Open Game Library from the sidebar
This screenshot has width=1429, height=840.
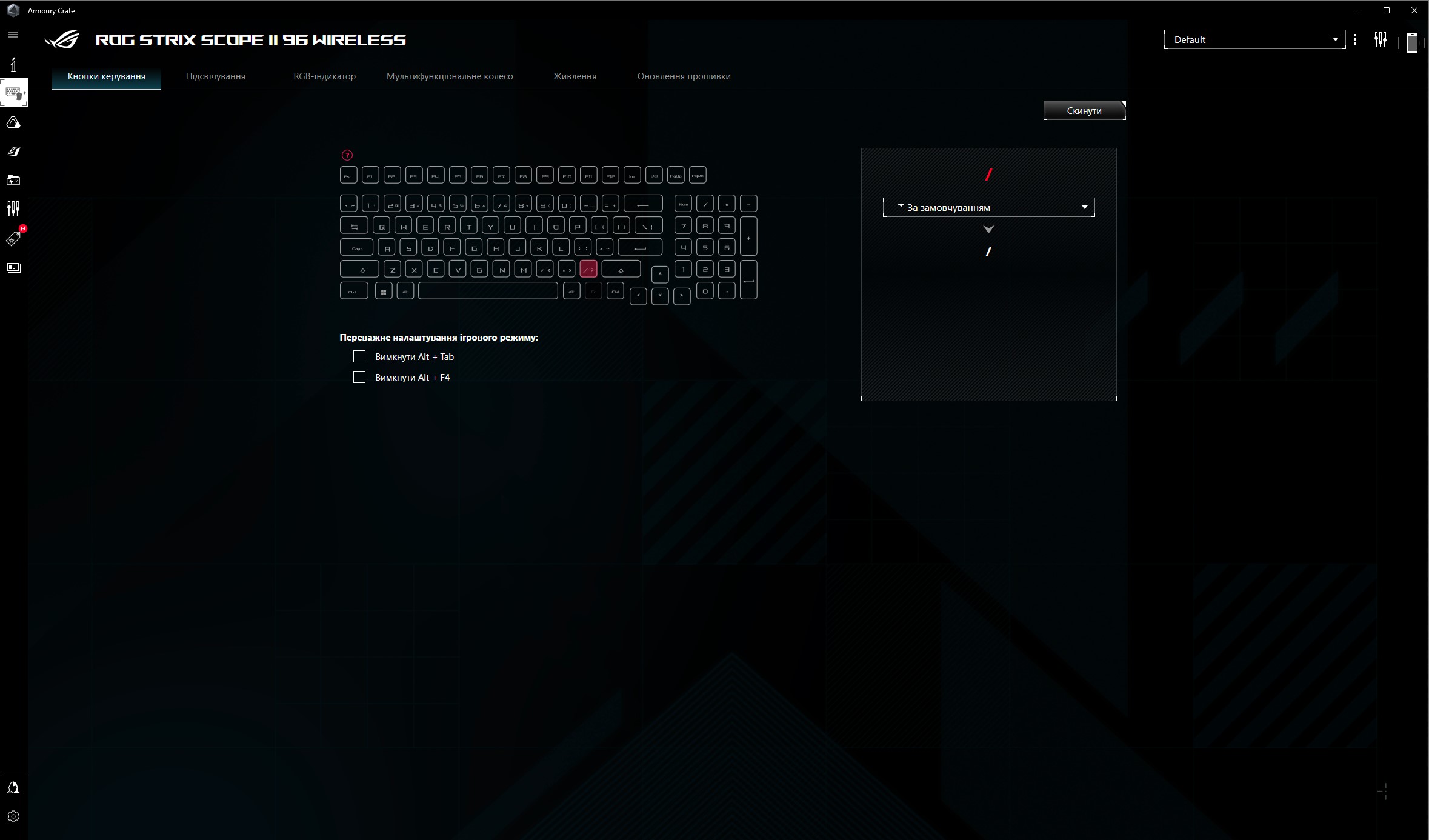tap(13, 180)
